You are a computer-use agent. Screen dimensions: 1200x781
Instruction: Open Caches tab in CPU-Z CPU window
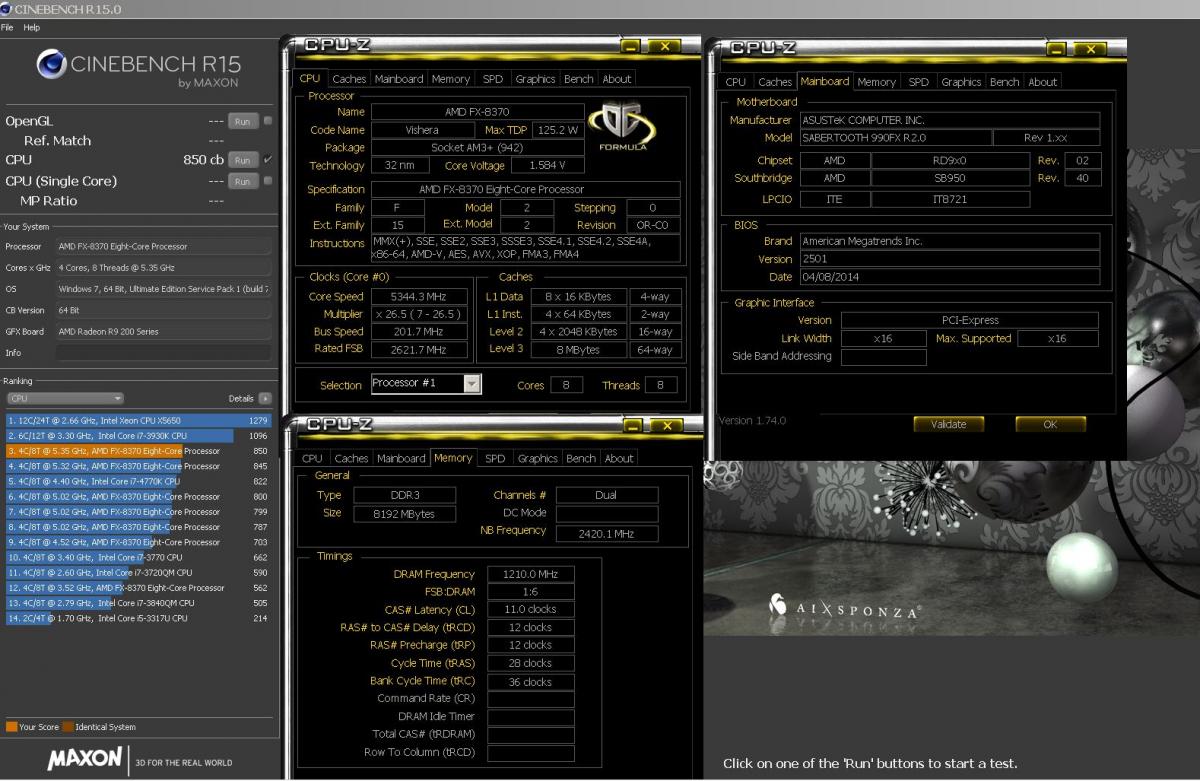point(350,79)
